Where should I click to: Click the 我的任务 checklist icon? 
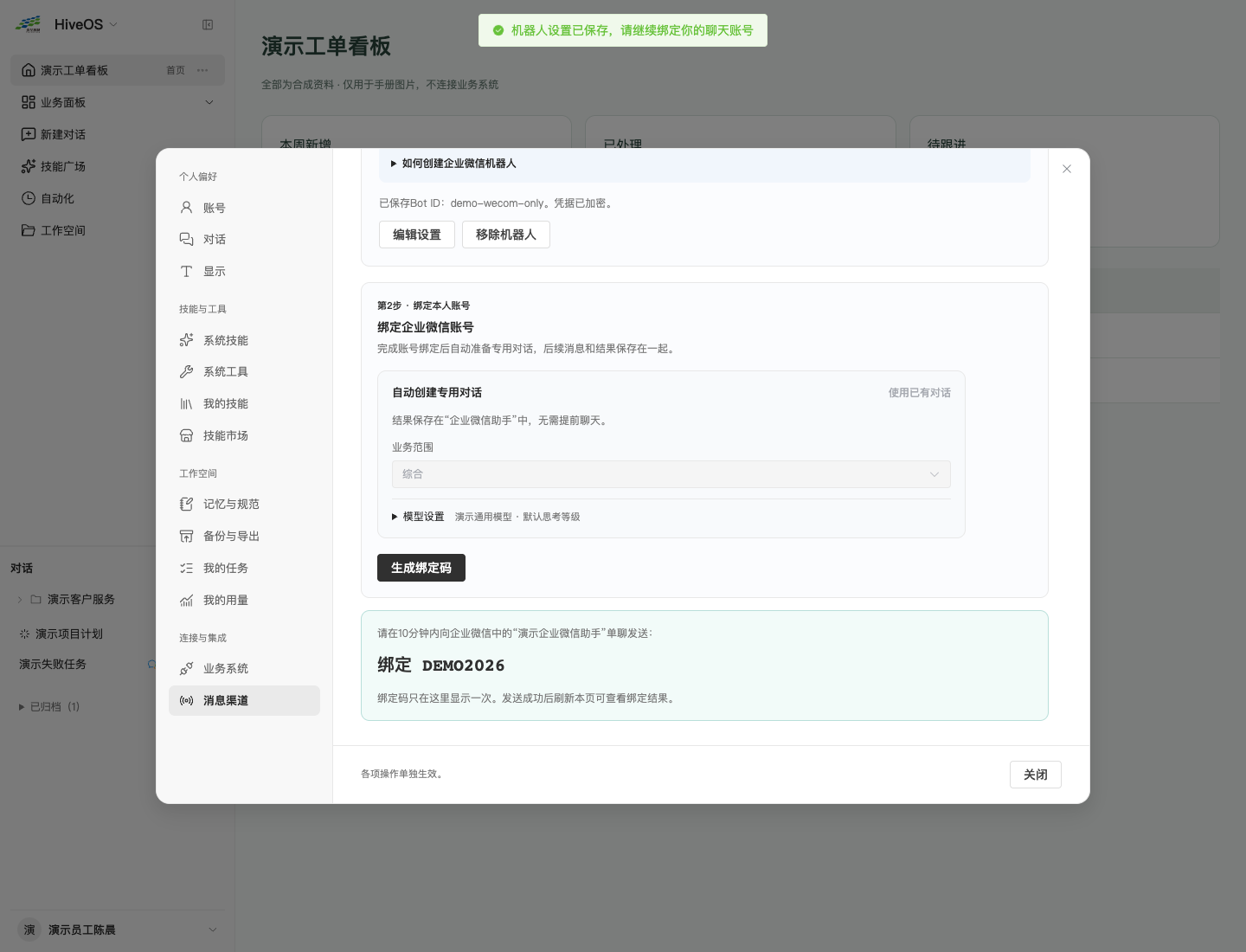click(186, 568)
